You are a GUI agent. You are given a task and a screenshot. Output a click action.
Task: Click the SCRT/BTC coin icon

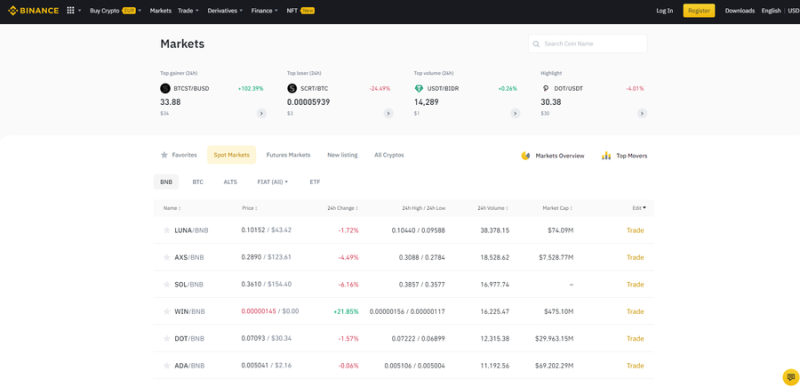[x=292, y=88]
